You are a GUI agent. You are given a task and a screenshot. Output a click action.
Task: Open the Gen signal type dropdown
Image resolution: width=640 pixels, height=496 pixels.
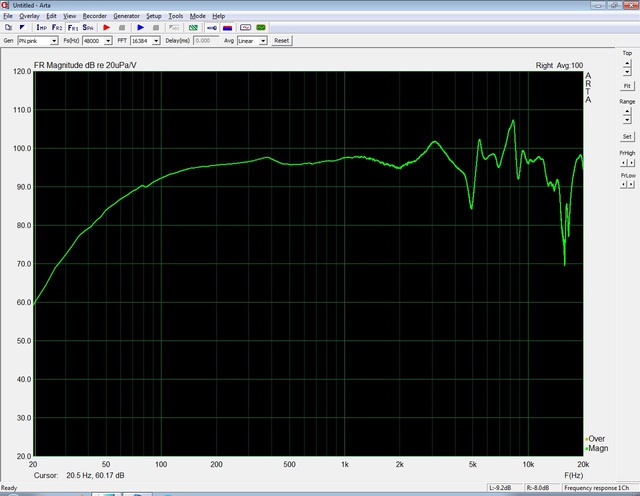(x=56, y=41)
